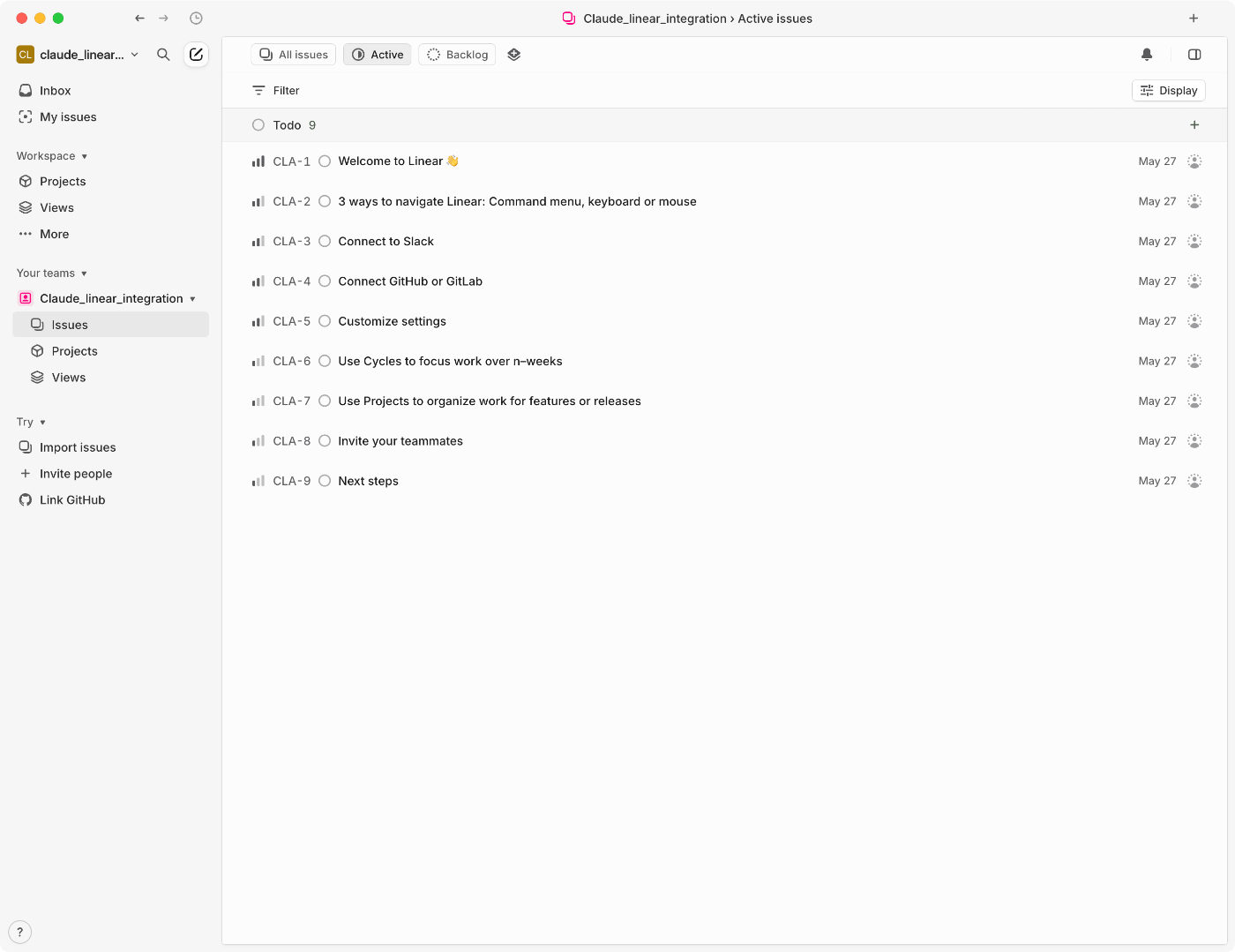Screen dimensions: 1235x952
Task: Open the claude_linear workspace switcher
Action: pos(78,55)
